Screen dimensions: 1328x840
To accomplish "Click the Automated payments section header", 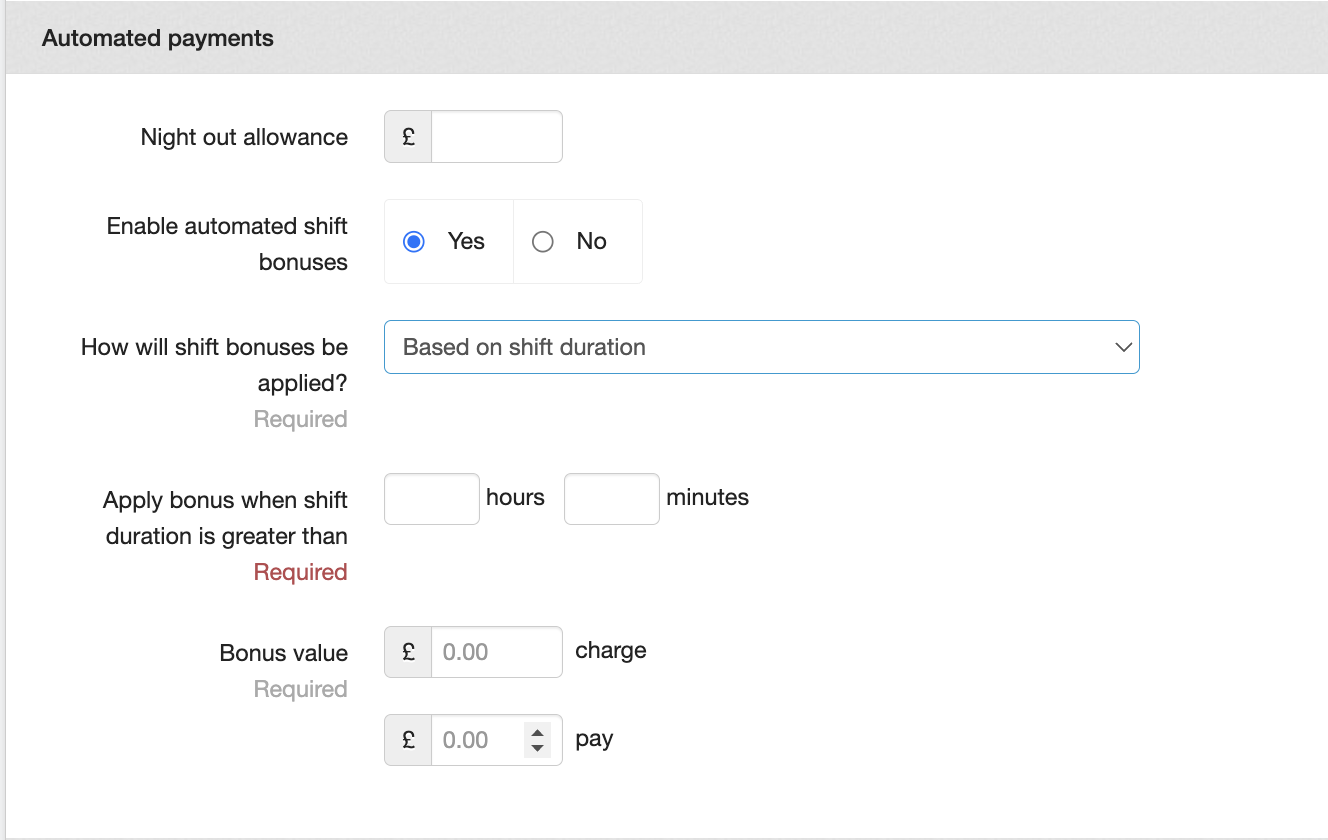I will (x=158, y=38).
